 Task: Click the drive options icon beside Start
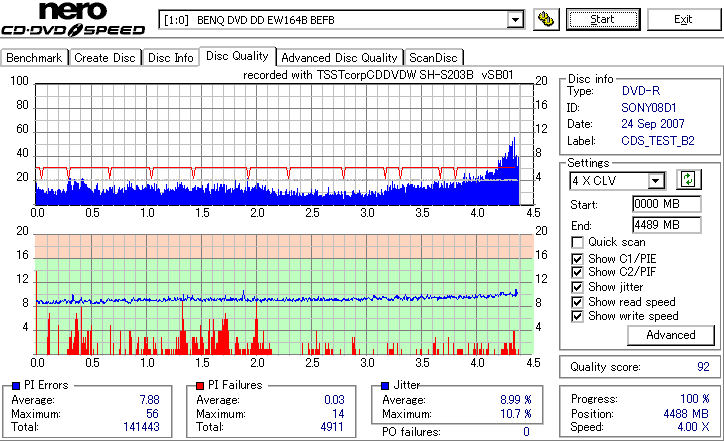point(546,19)
